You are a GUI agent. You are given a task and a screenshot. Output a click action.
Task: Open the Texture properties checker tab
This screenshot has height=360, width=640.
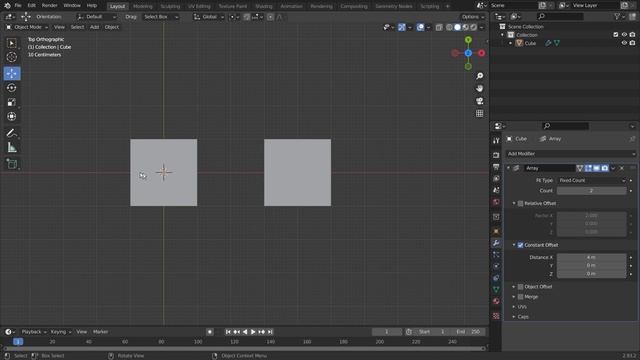(496, 316)
